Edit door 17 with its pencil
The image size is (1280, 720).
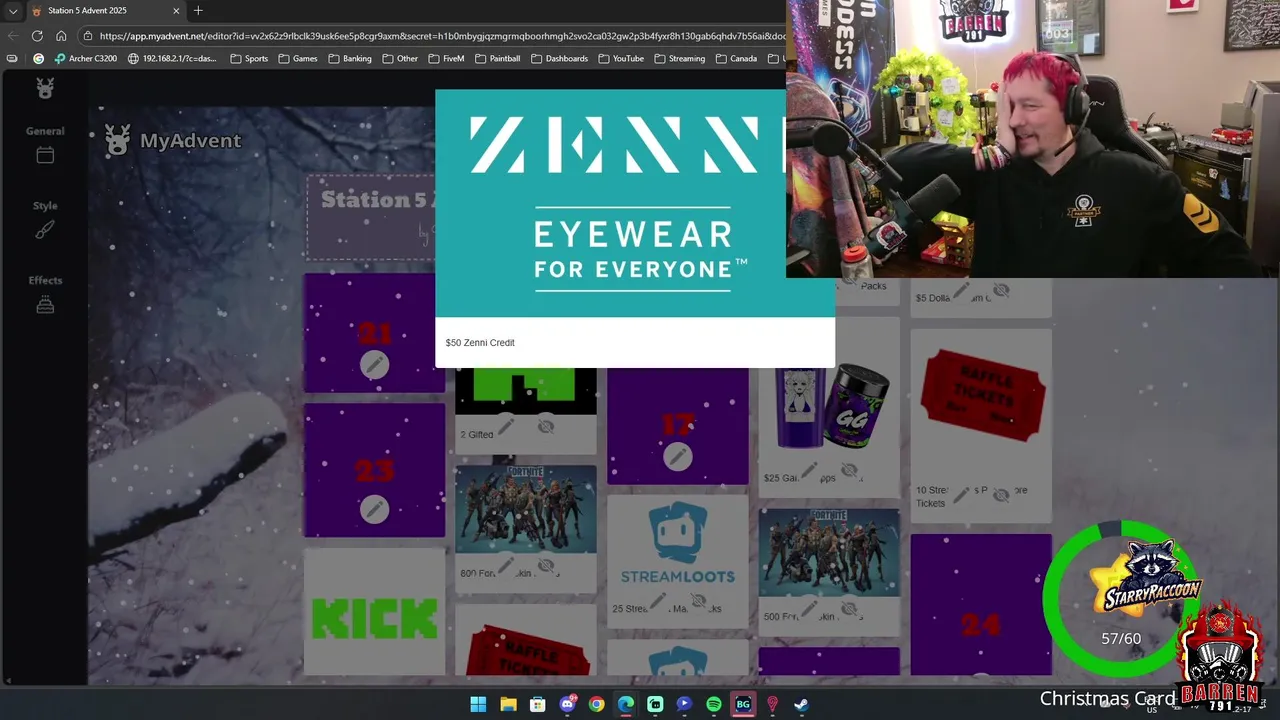pos(678,456)
